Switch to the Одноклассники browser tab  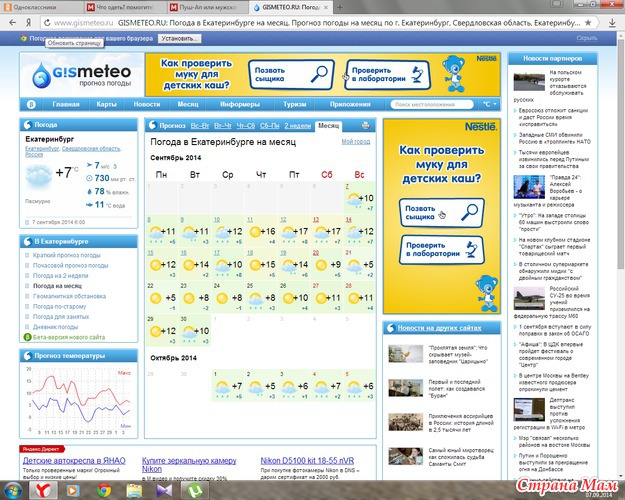click(x=42, y=7)
